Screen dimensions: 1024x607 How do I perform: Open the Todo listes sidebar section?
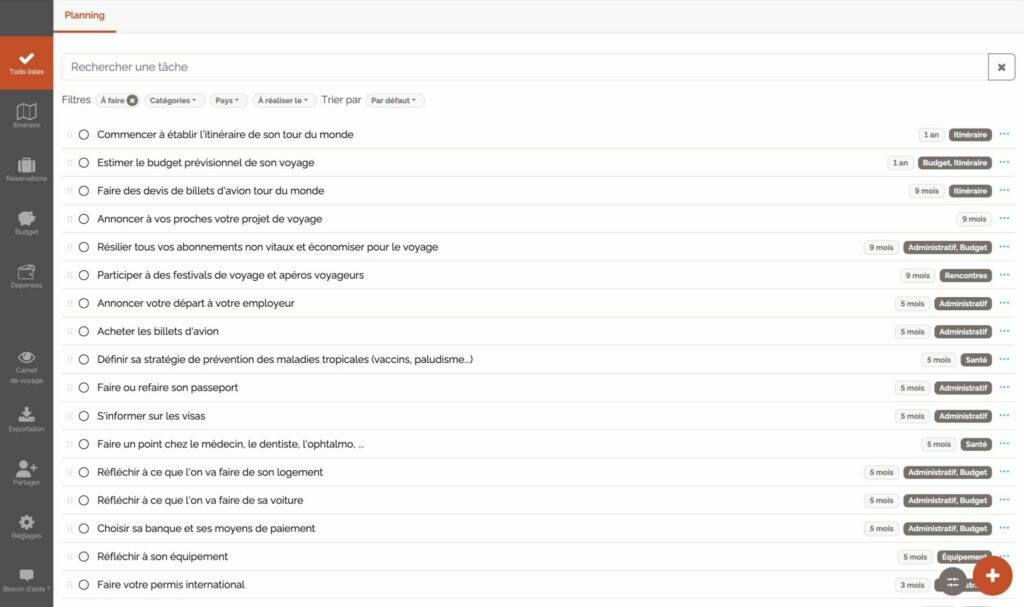tap(27, 63)
